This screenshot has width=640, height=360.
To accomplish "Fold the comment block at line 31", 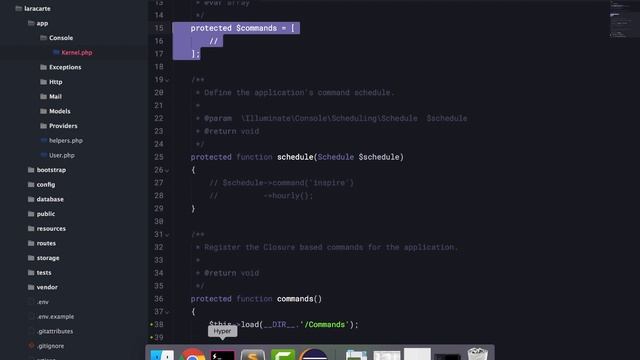I will pyautogui.click(x=167, y=235).
